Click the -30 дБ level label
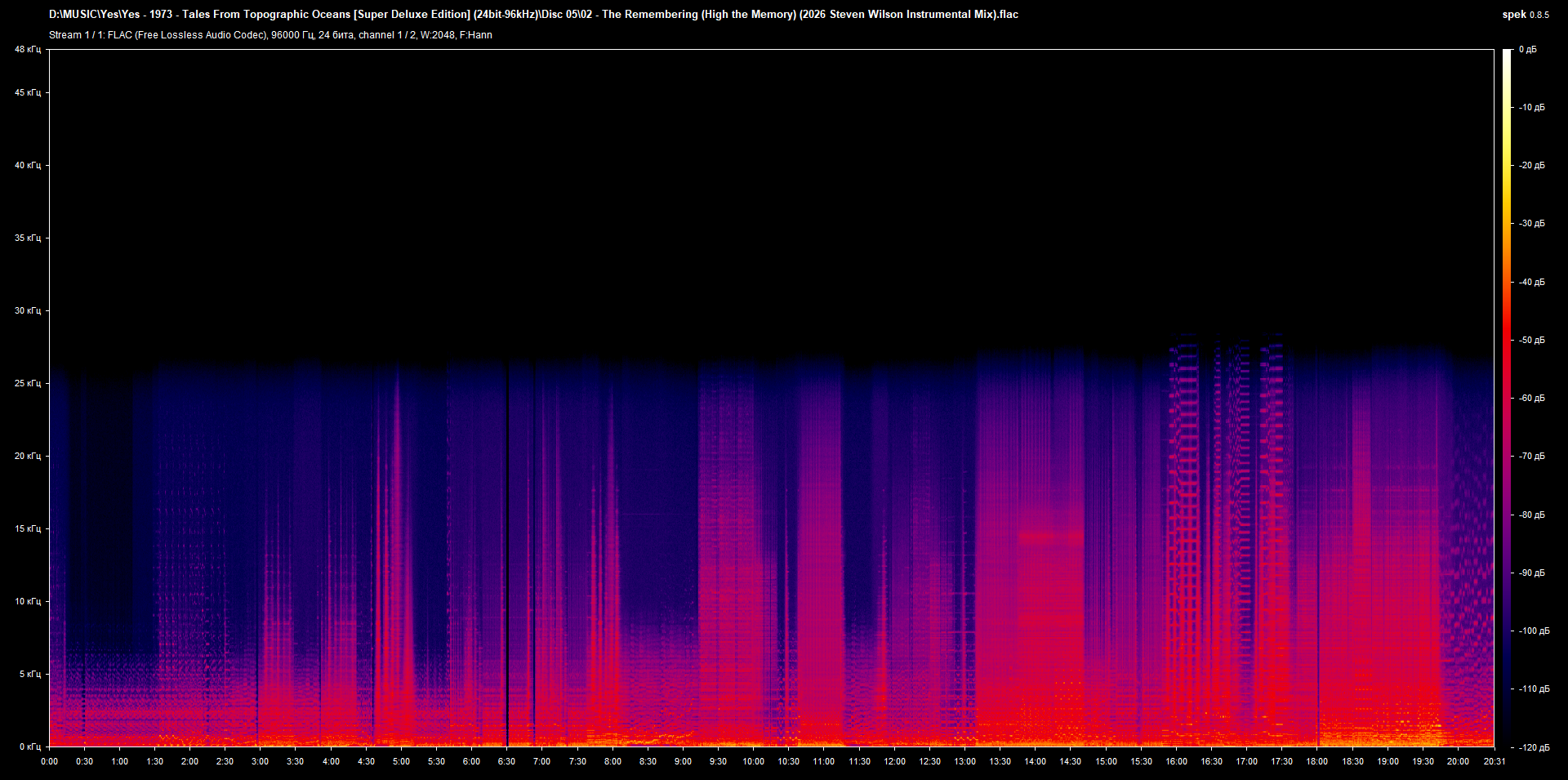The width and height of the screenshot is (1568, 780). click(x=1532, y=224)
